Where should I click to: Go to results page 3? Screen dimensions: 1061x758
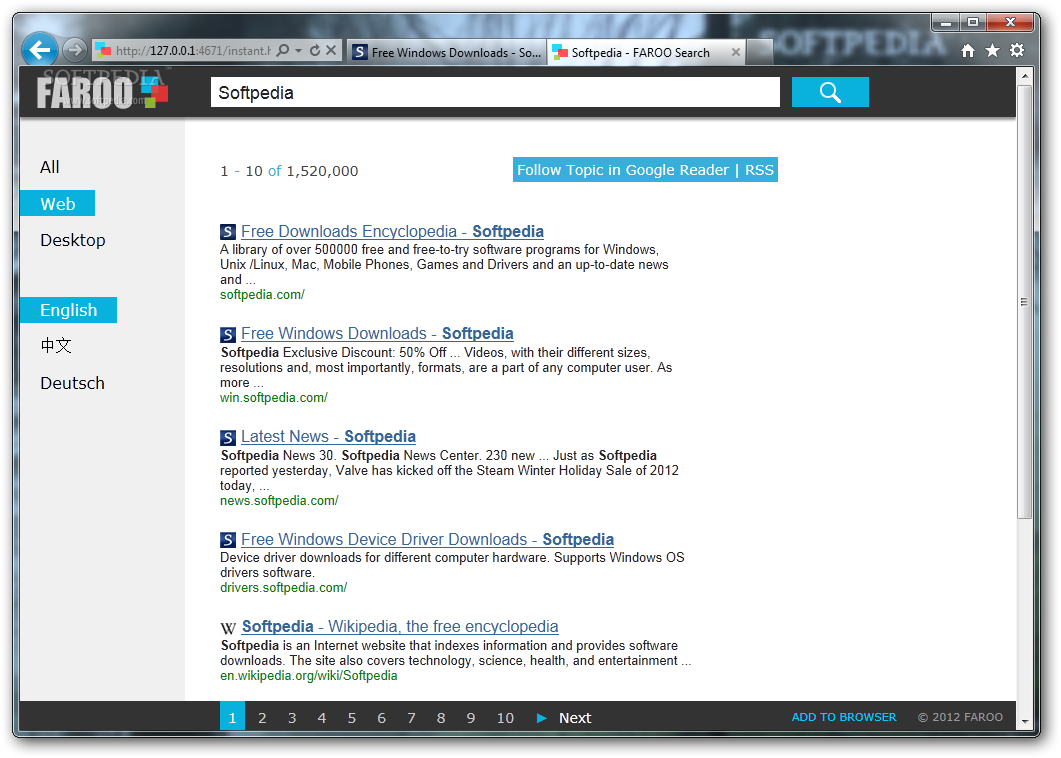tap(292, 718)
